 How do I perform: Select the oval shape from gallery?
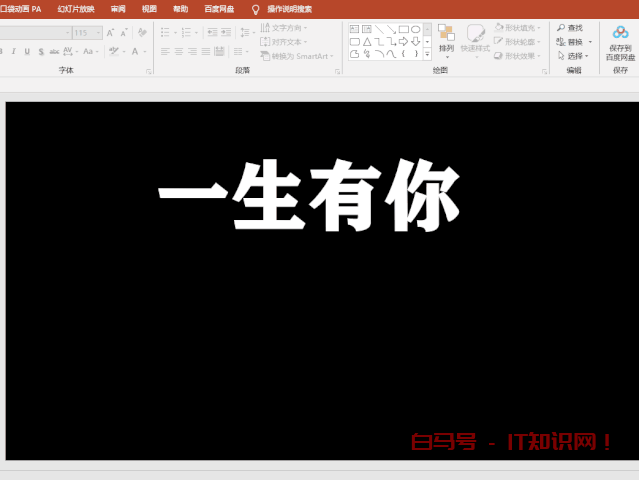coord(415,29)
